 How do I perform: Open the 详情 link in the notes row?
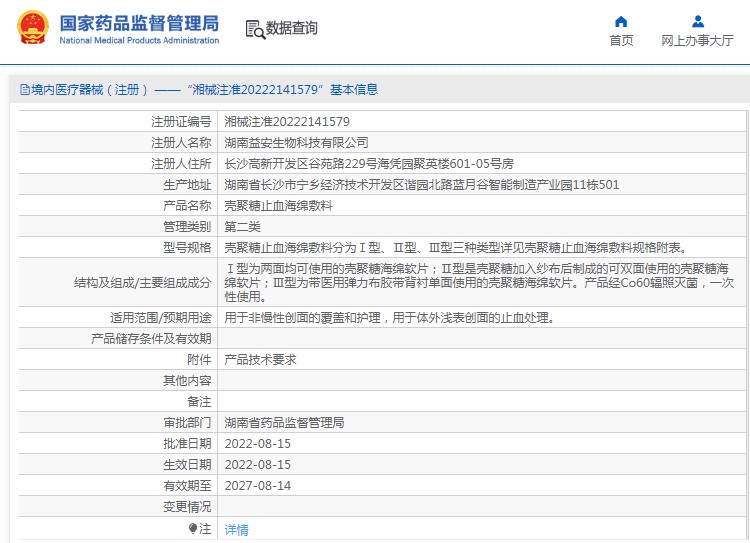click(236, 529)
